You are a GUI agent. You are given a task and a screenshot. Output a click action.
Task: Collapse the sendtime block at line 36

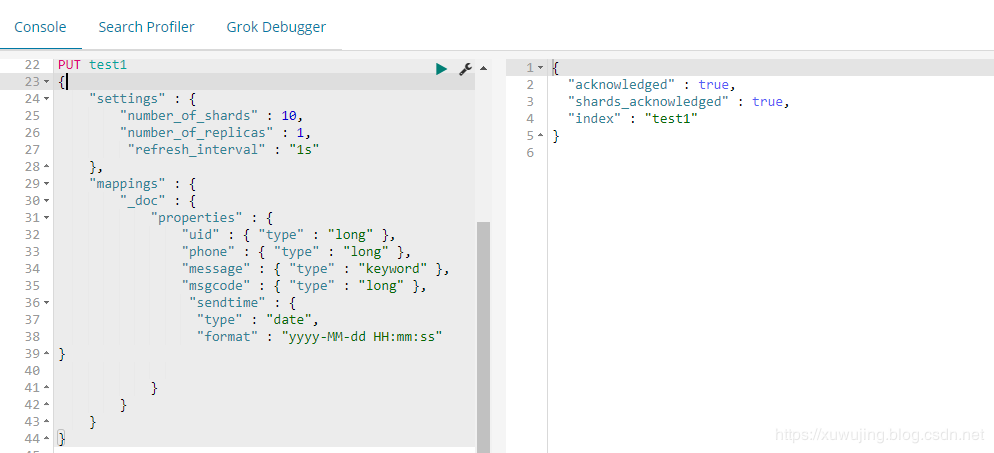[x=47, y=303]
